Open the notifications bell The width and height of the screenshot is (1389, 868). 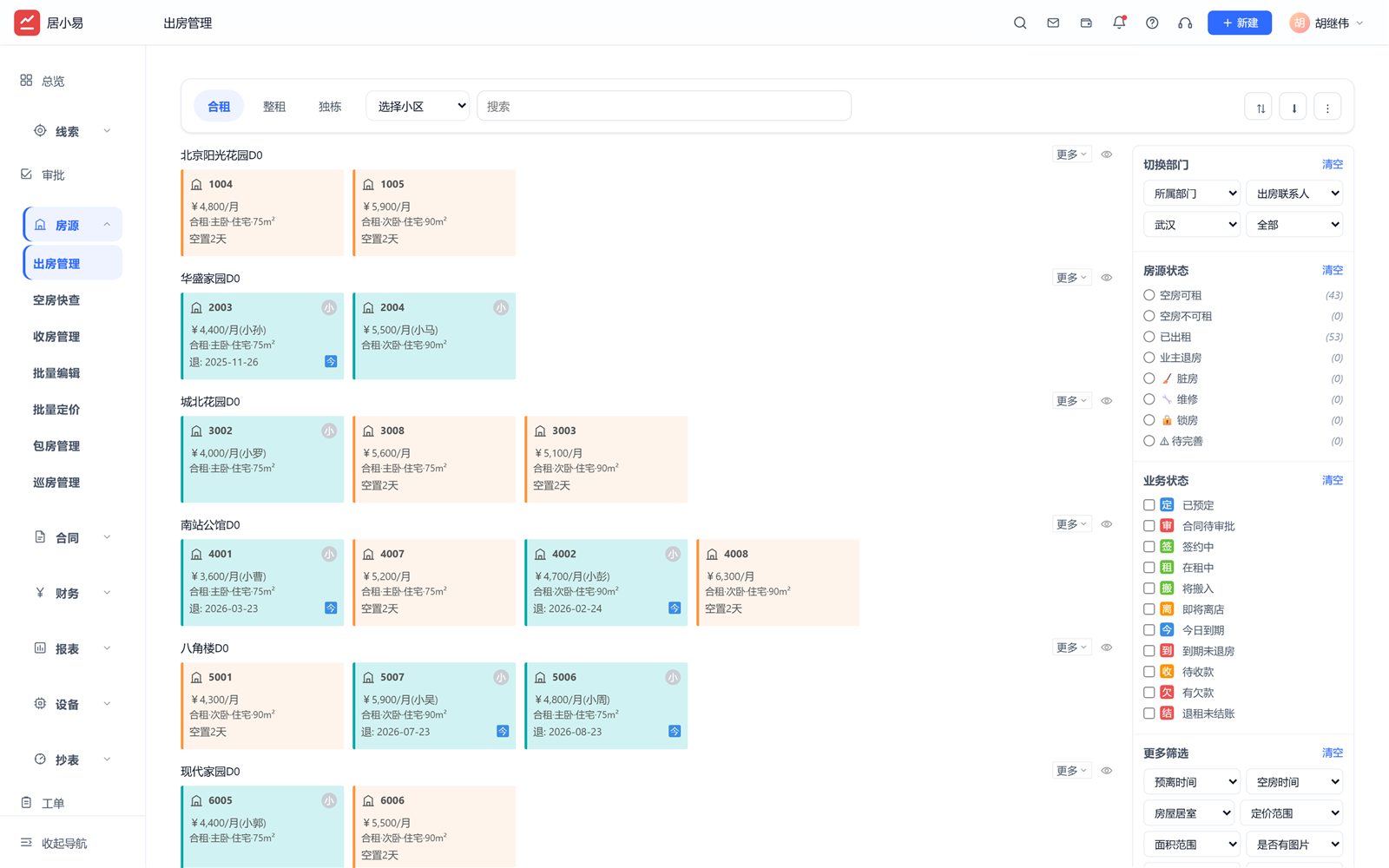1119,23
